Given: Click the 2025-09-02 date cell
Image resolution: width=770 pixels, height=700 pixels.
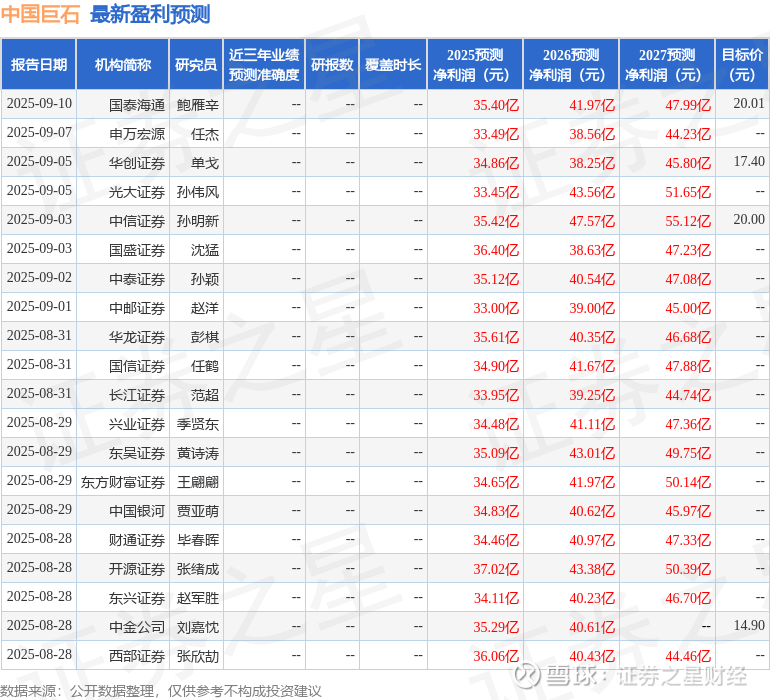Looking at the screenshot, I should tap(39, 278).
